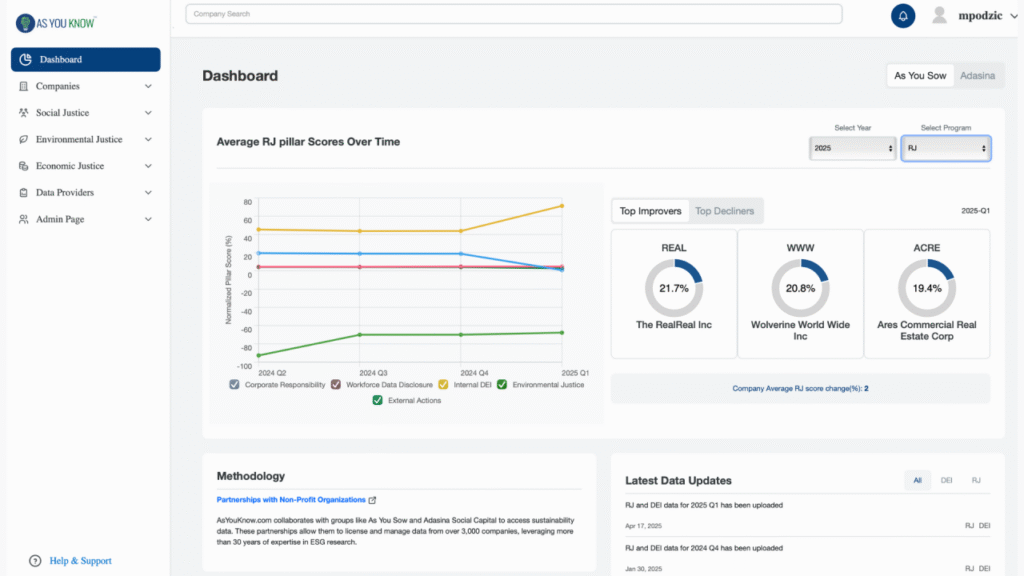Click the 2025 Q1 data upload entry
The height and width of the screenshot is (576, 1024).
click(x=703, y=505)
